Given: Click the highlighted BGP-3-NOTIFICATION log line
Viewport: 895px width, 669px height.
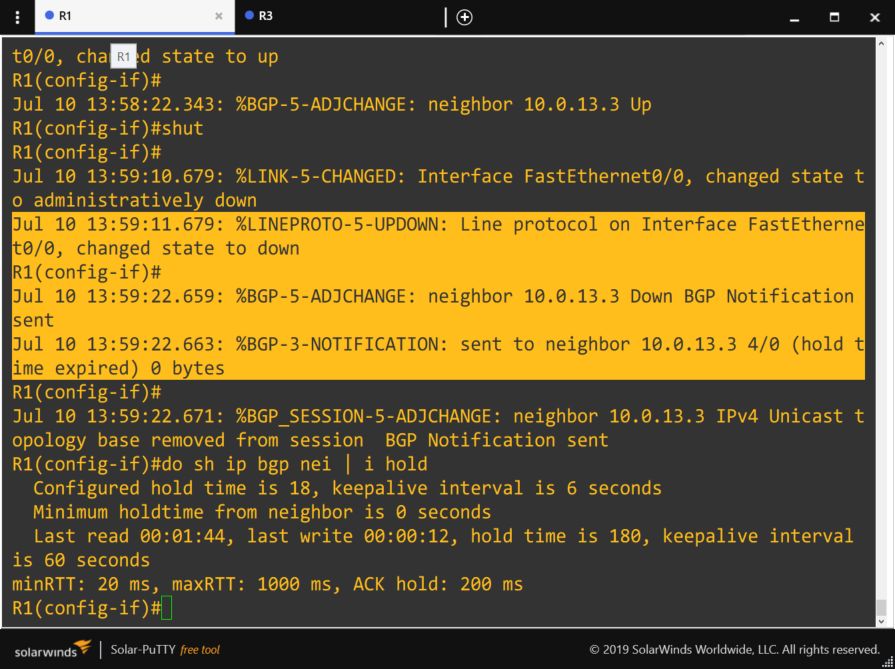Looking at the screenshot, I should point(438,344).
